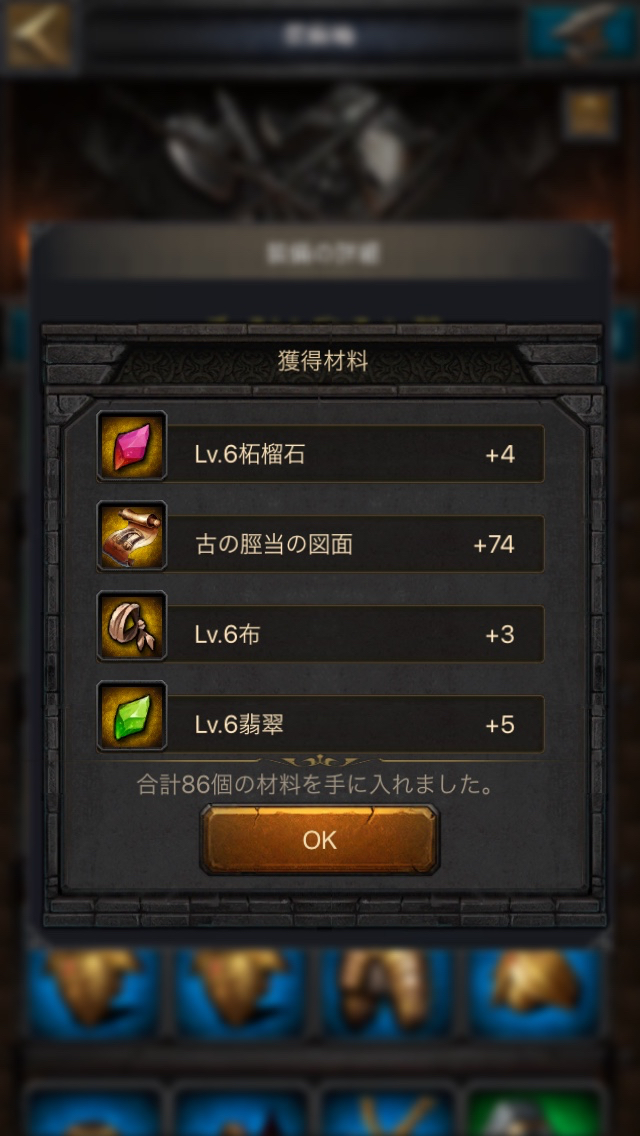Tap the Lv.6 cloth material icon
This screenshot has width=640, height=1136.
(132, 626)
